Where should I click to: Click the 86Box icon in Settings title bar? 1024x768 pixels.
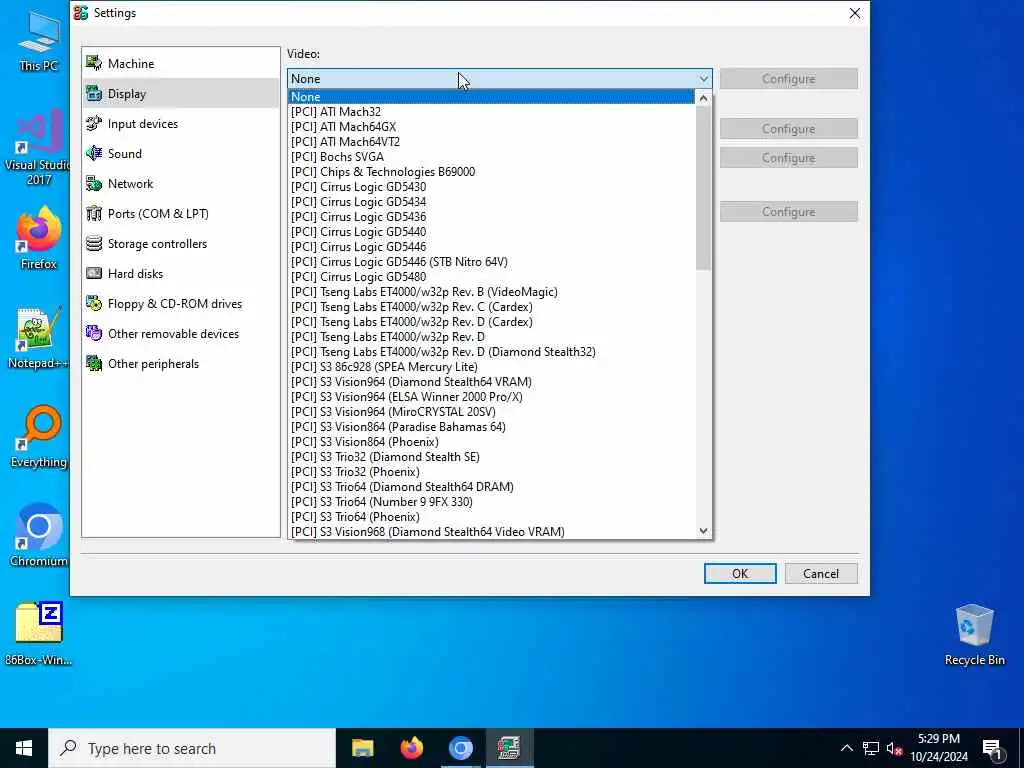click(81, 12)
